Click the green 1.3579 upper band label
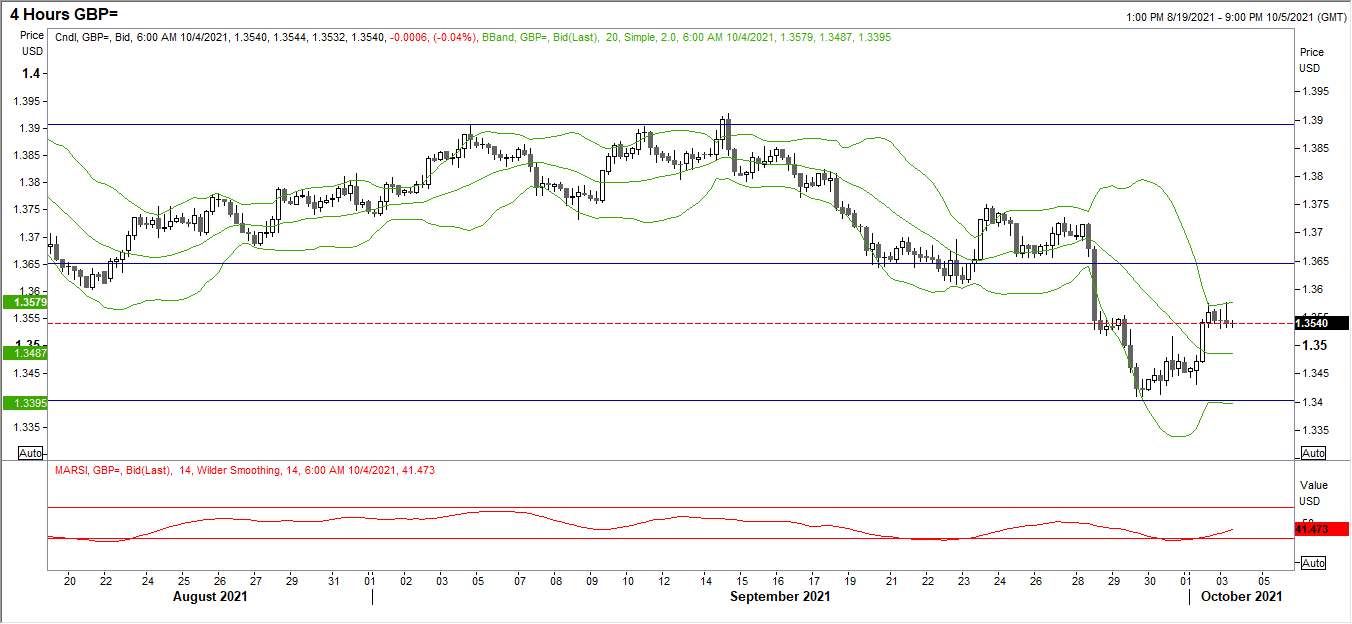This screenshot has width=1352, height=624. tap(22, 302)
